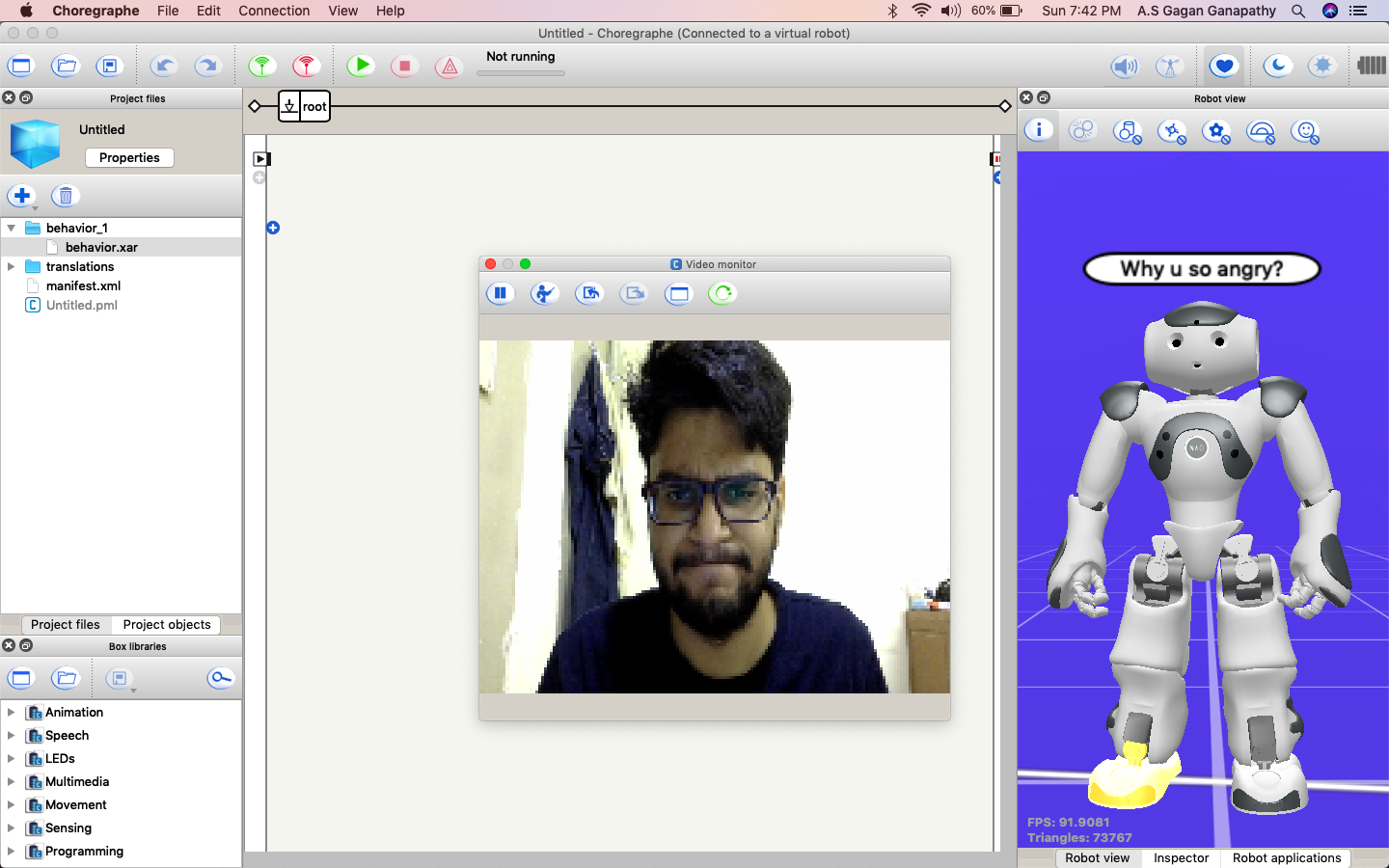Refresh the Video monitor with green arrow
1389x868 pixels.
(722, 293)
